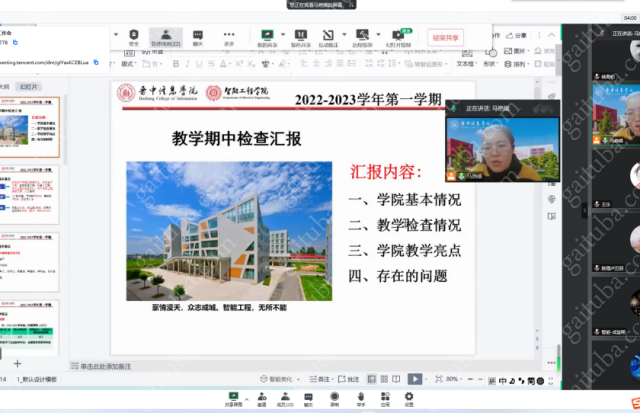Click the zoom out minus button
This screenshot has width=640, height=413.
coord(470,379)
